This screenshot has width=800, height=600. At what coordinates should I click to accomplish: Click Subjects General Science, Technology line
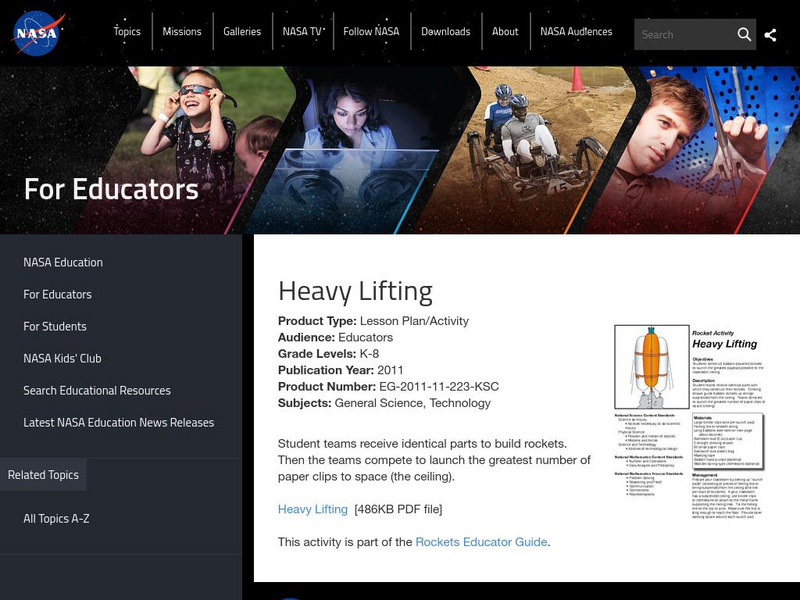(x=384, y=403)
